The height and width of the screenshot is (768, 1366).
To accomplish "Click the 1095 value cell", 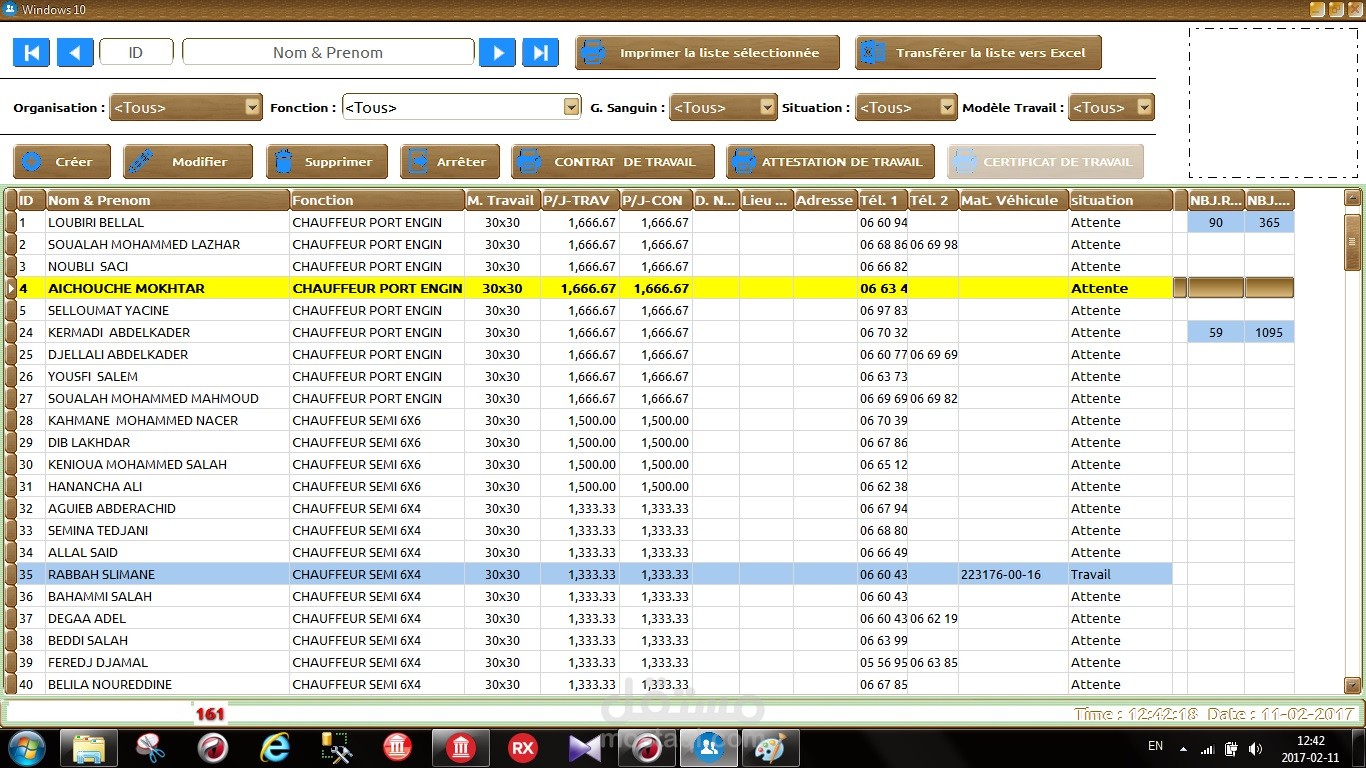I will pos(1269,332).
